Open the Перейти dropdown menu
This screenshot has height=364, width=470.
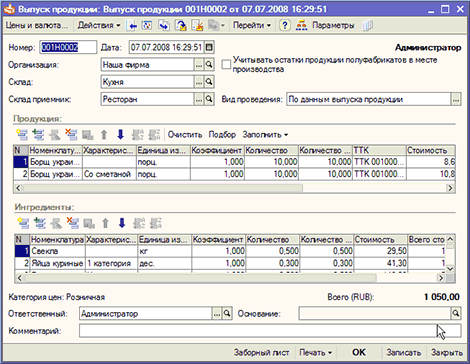(252, 25)
